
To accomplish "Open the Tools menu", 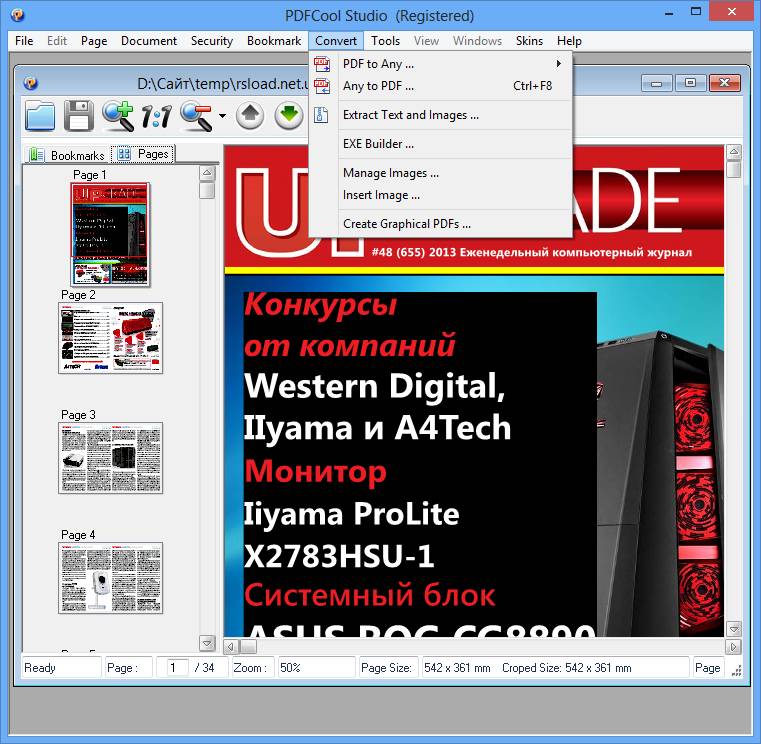I will [385, 41].
